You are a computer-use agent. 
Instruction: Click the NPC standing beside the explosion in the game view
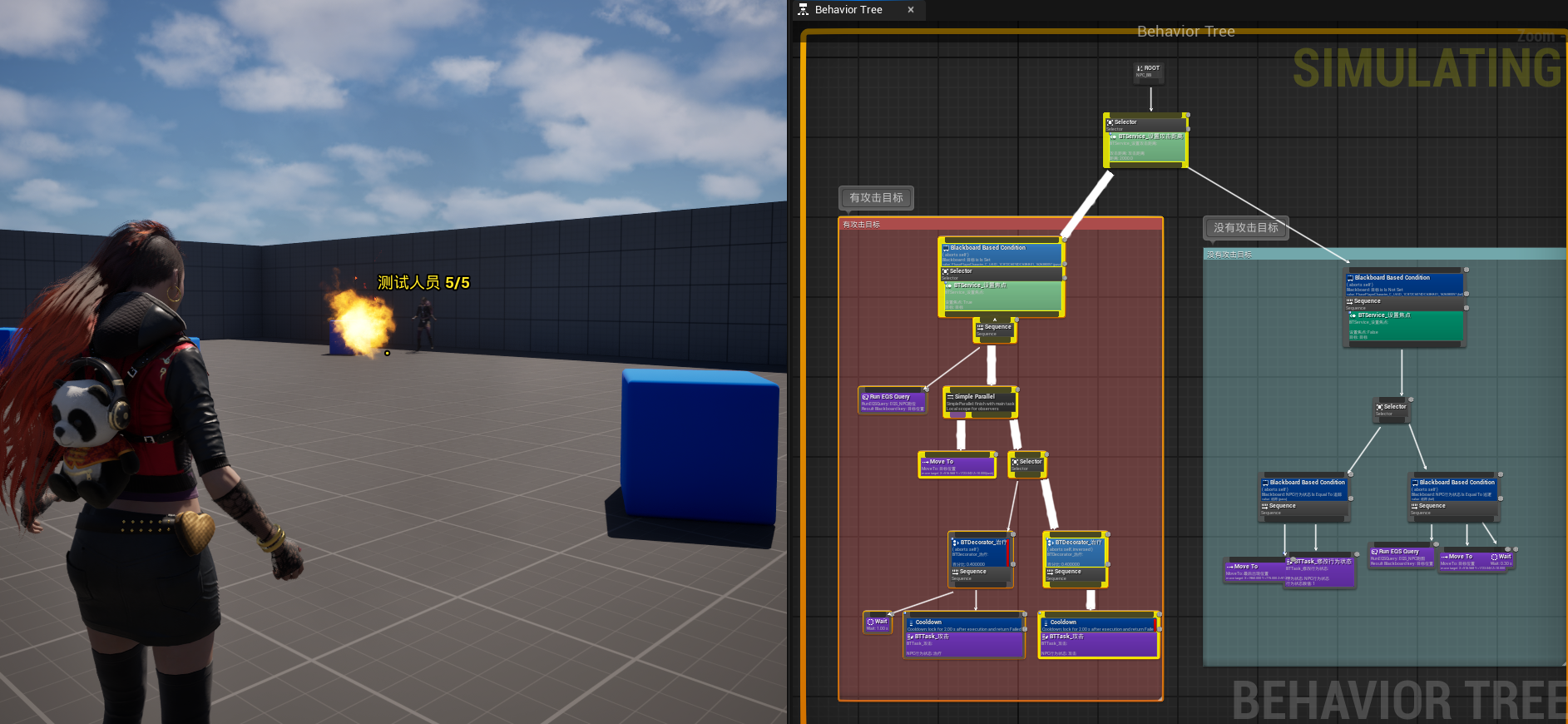[424, 324]
